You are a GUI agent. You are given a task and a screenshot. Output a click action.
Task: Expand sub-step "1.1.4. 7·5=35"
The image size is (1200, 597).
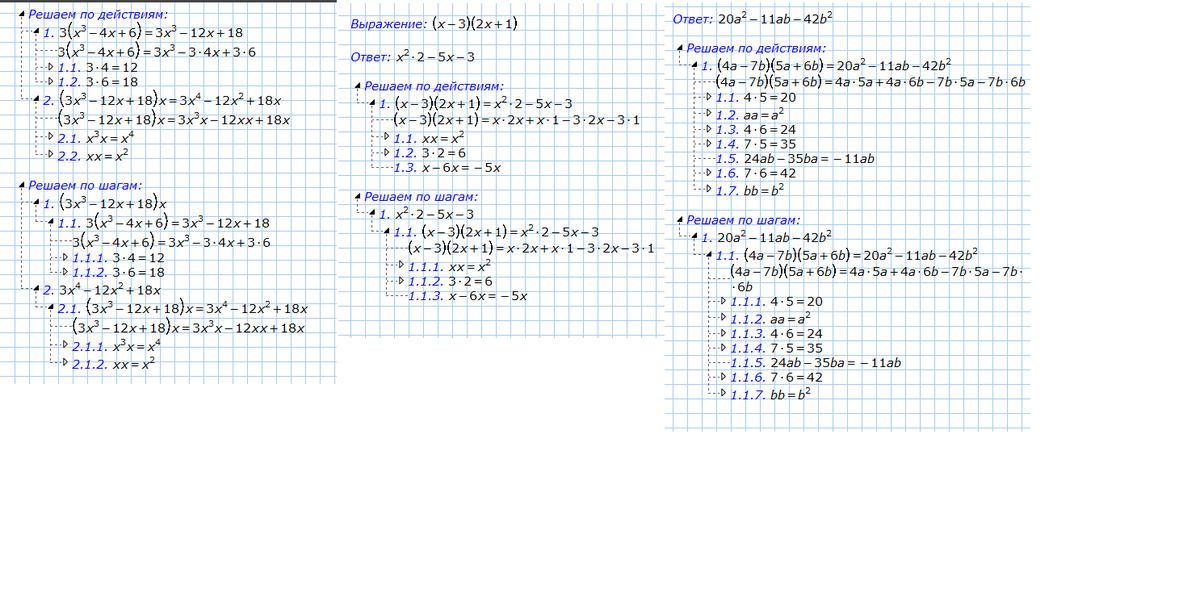724,348
